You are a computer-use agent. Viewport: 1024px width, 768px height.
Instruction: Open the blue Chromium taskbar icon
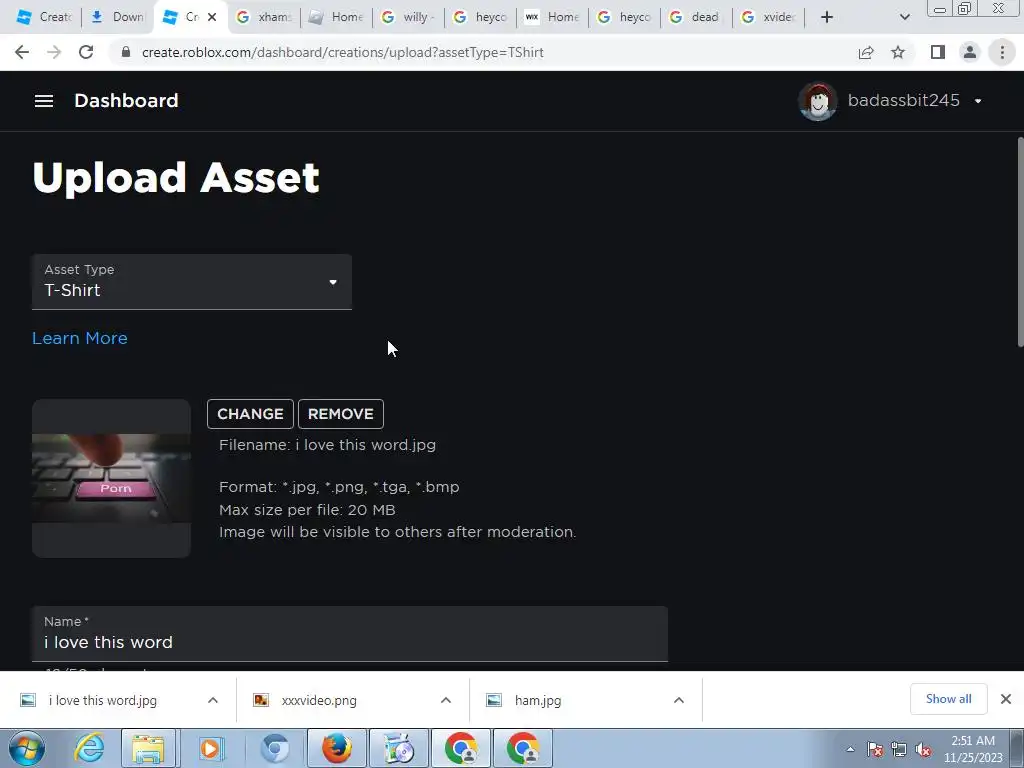(x=274, y=748)
